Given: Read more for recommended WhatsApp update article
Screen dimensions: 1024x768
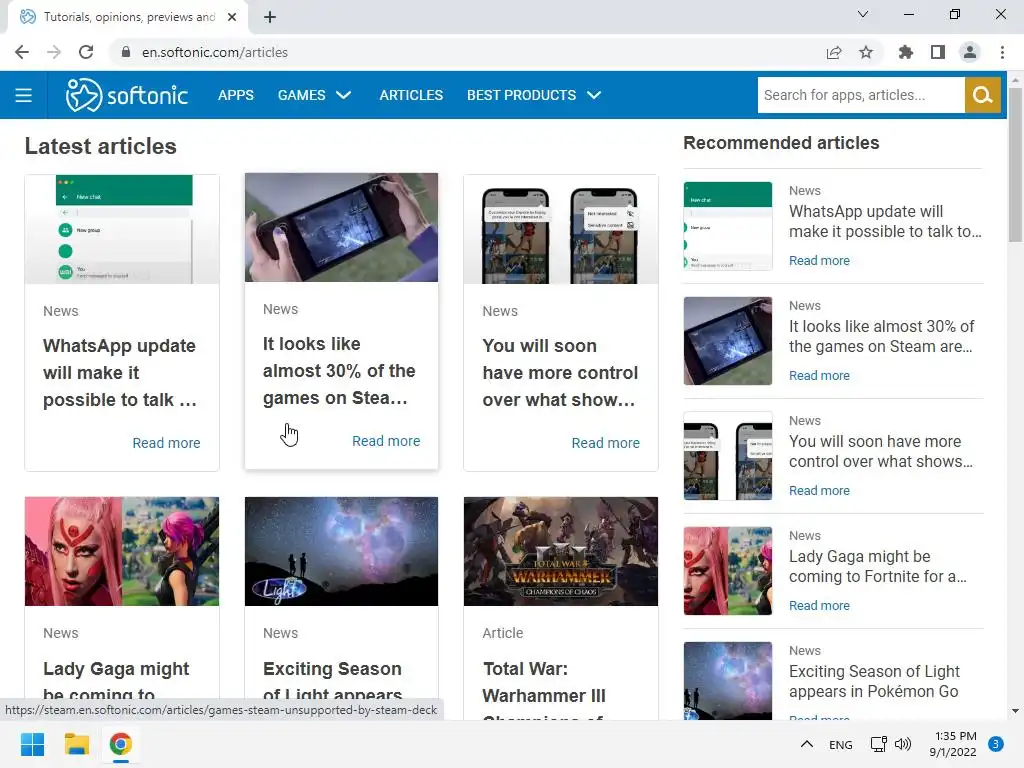Looking at the screenshot, I should pyautogui.click(x=819, y=261).
